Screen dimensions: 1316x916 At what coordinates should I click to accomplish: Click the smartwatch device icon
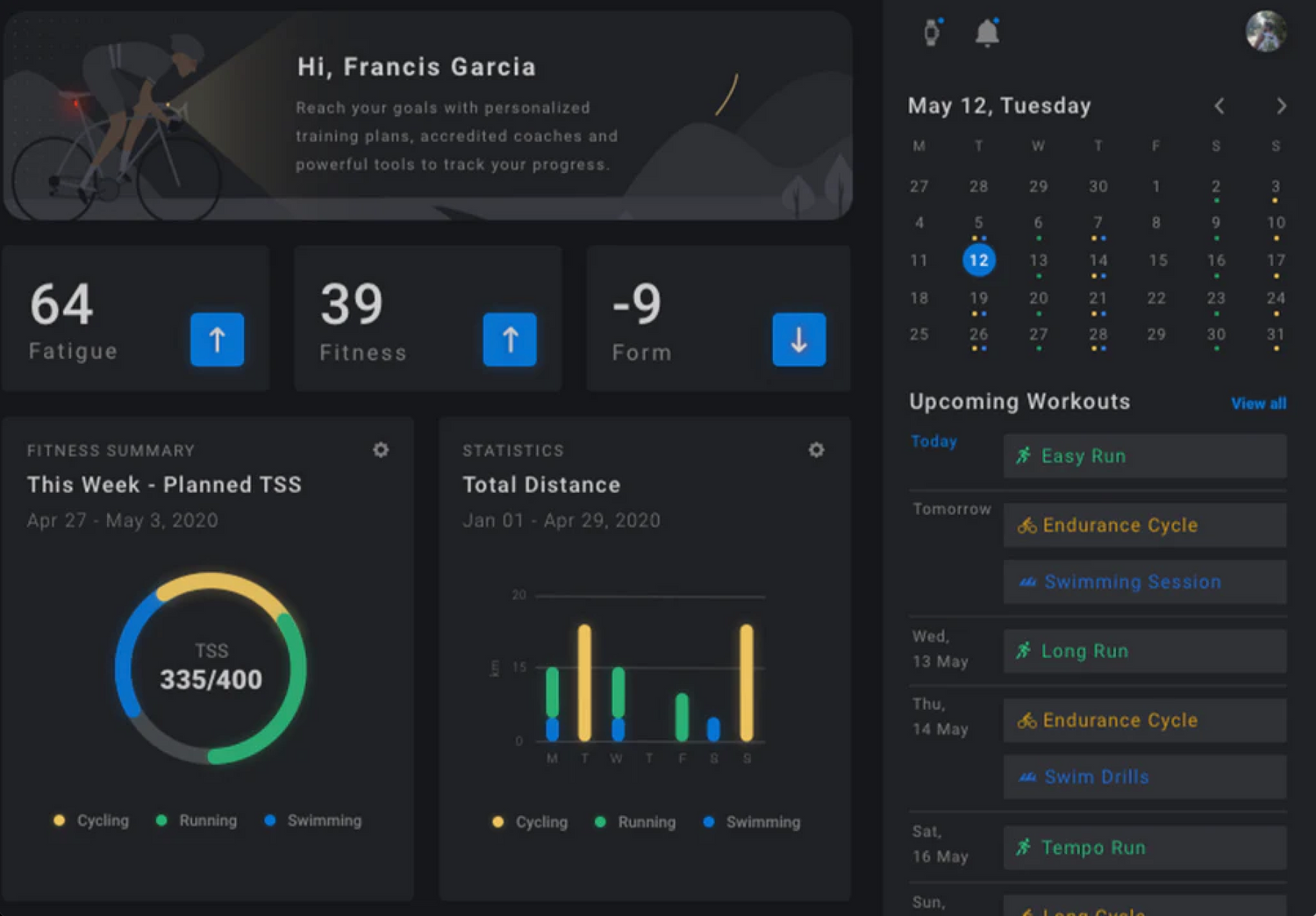tap(932, 32)
